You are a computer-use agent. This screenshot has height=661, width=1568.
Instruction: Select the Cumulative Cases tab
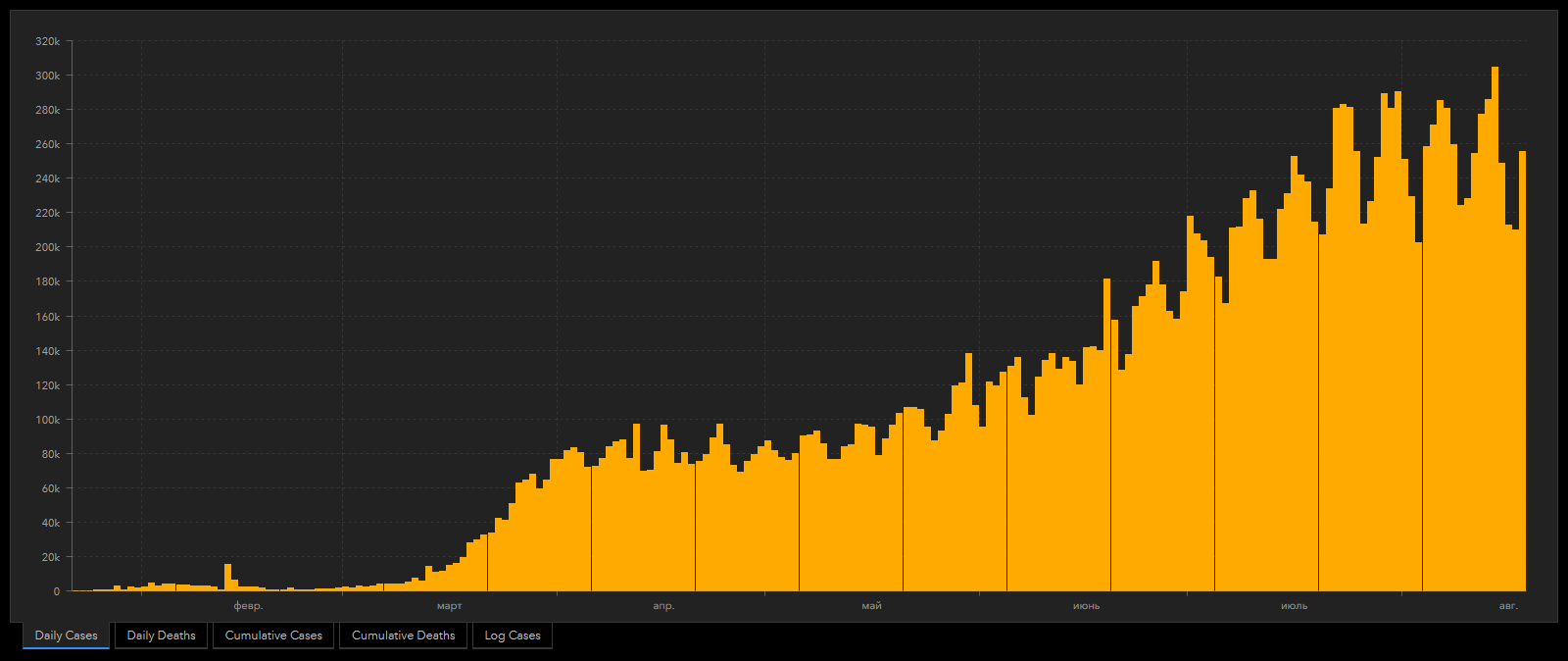coord(273,636)
